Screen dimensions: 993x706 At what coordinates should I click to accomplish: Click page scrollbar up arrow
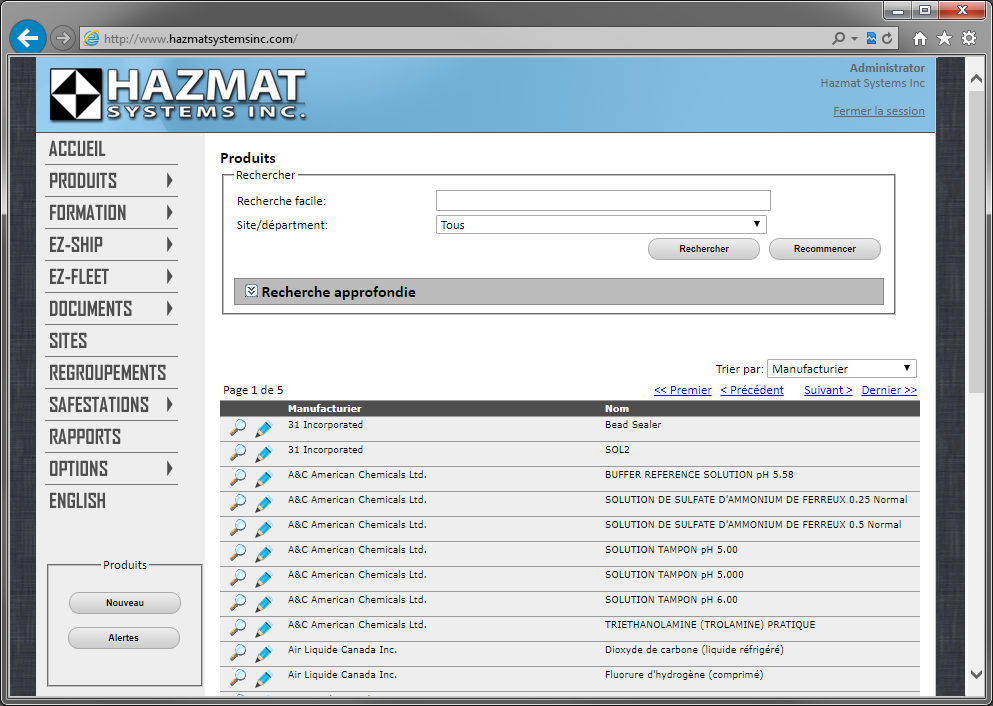coord(977,79)
